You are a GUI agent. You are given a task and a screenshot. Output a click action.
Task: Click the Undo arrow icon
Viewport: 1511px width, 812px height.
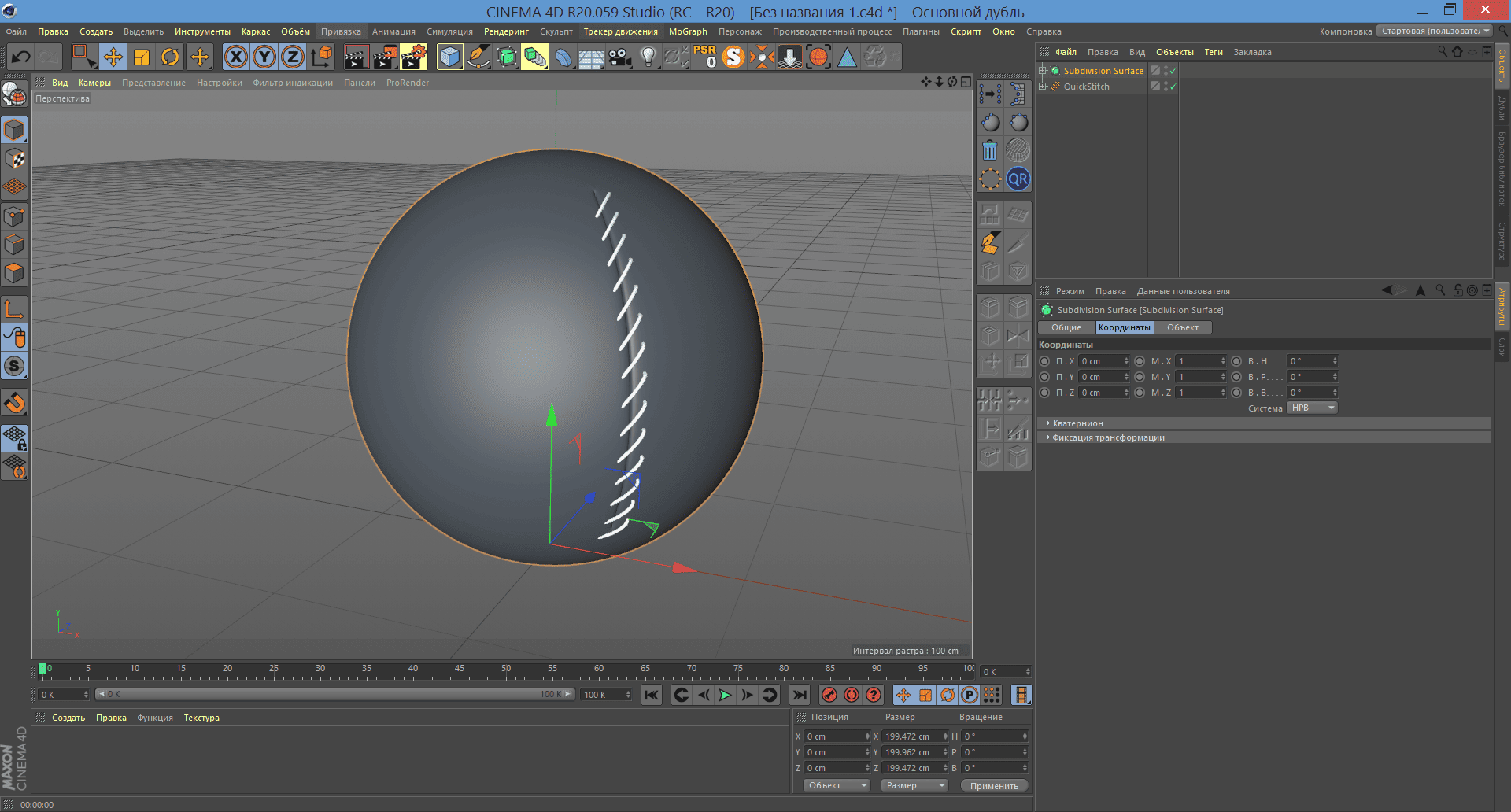tap(21, 57)
